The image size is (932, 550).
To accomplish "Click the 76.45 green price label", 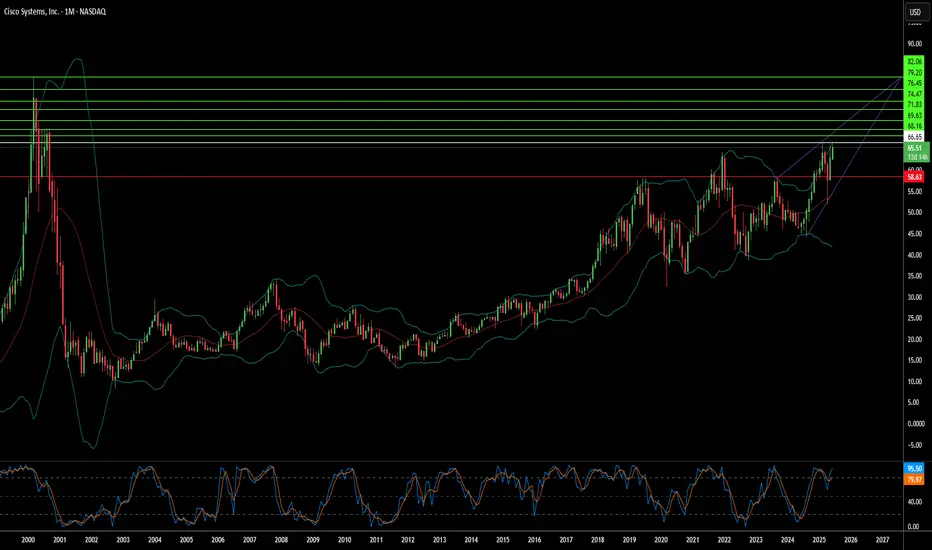I will tap(914, 83).
